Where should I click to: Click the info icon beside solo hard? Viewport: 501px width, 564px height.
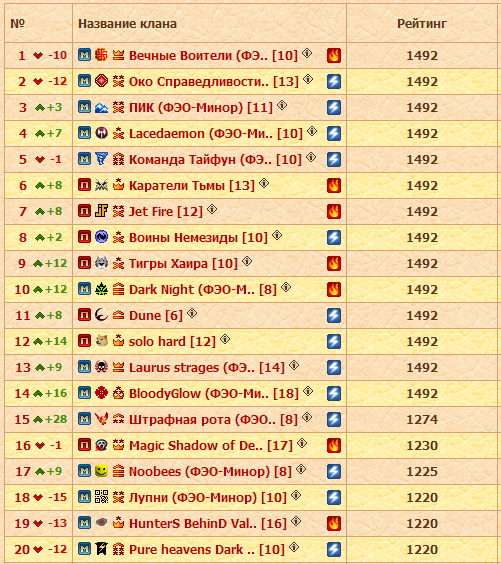(225, 339)
